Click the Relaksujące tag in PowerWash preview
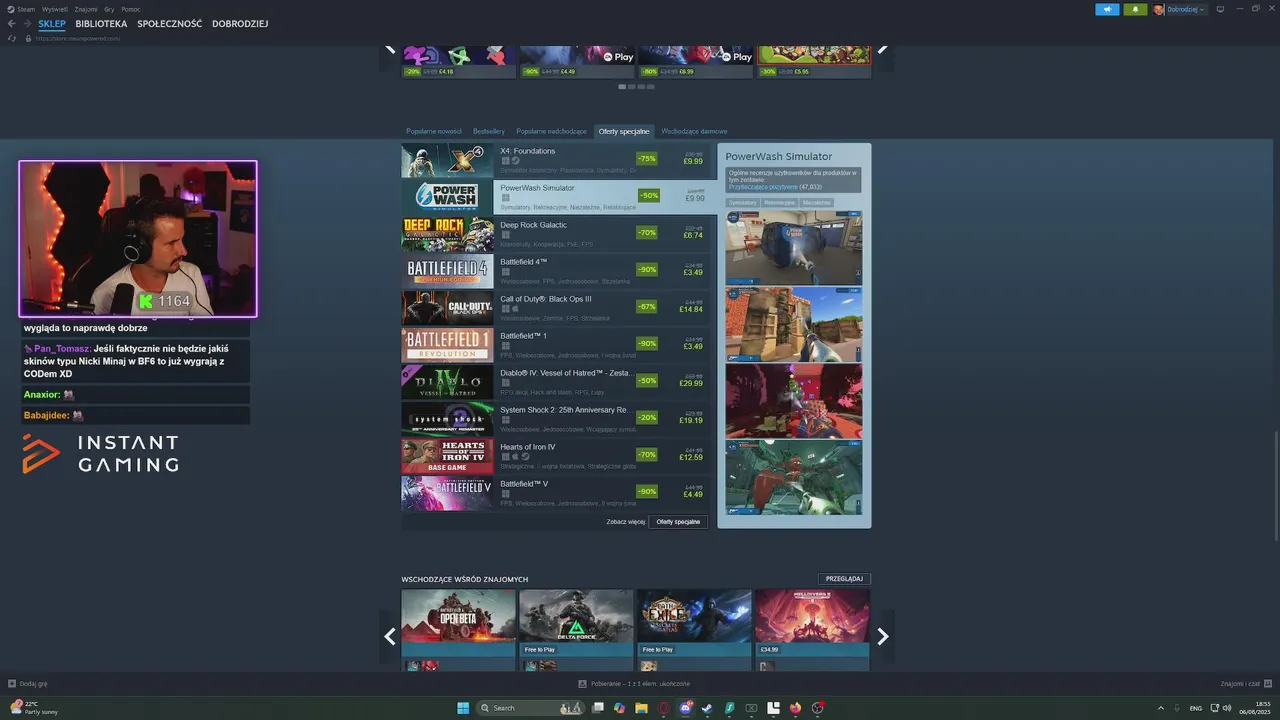Viewport: 1280px width, 720px height. point(780,203)
